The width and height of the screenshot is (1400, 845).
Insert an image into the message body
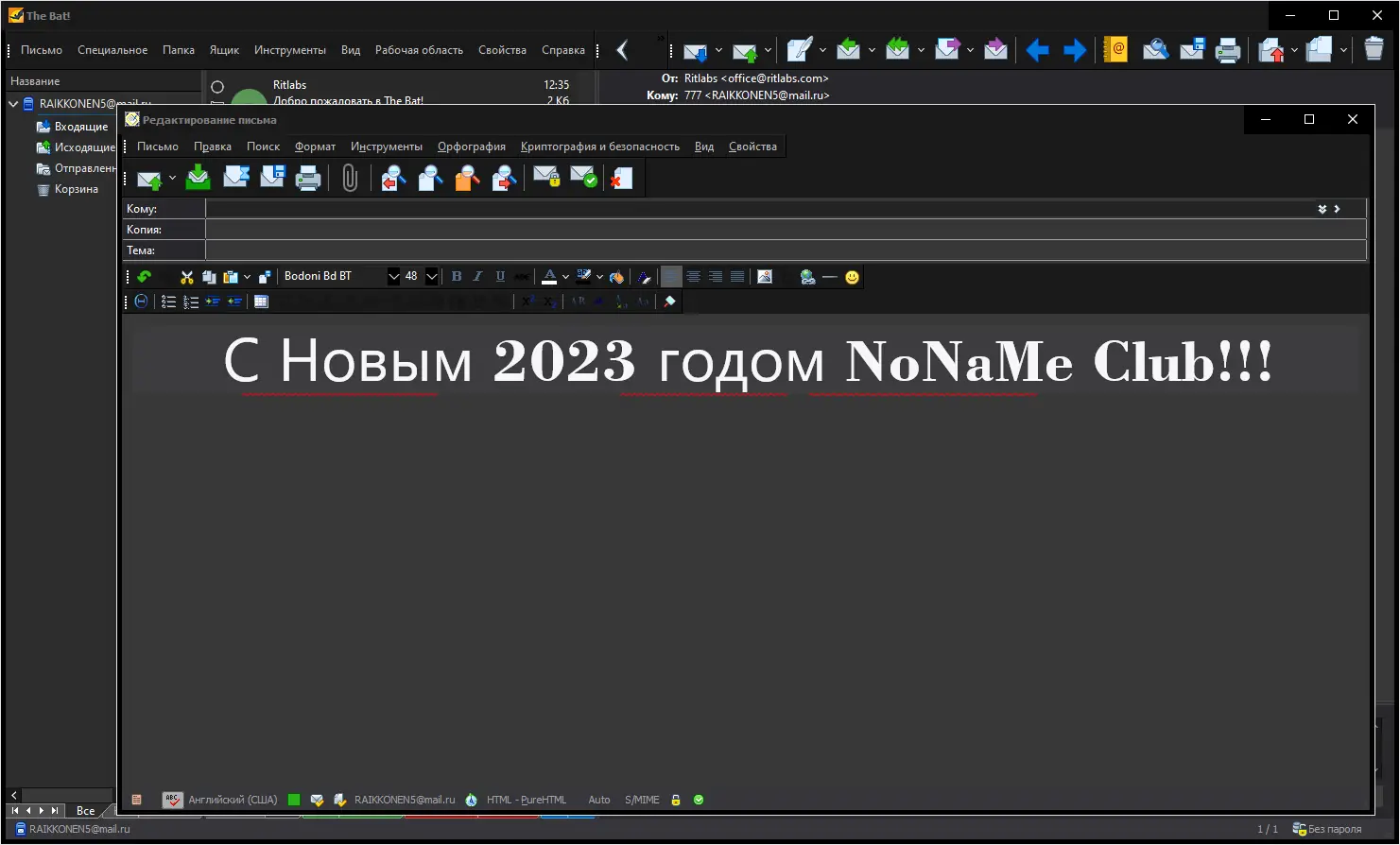pyautogui.click(x=765, y=276)
